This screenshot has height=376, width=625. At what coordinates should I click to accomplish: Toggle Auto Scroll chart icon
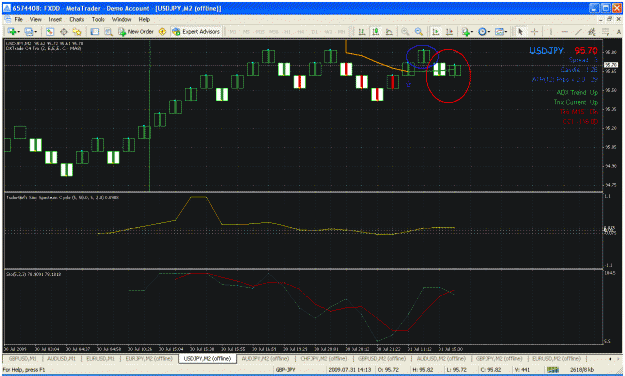click(436, 31)
